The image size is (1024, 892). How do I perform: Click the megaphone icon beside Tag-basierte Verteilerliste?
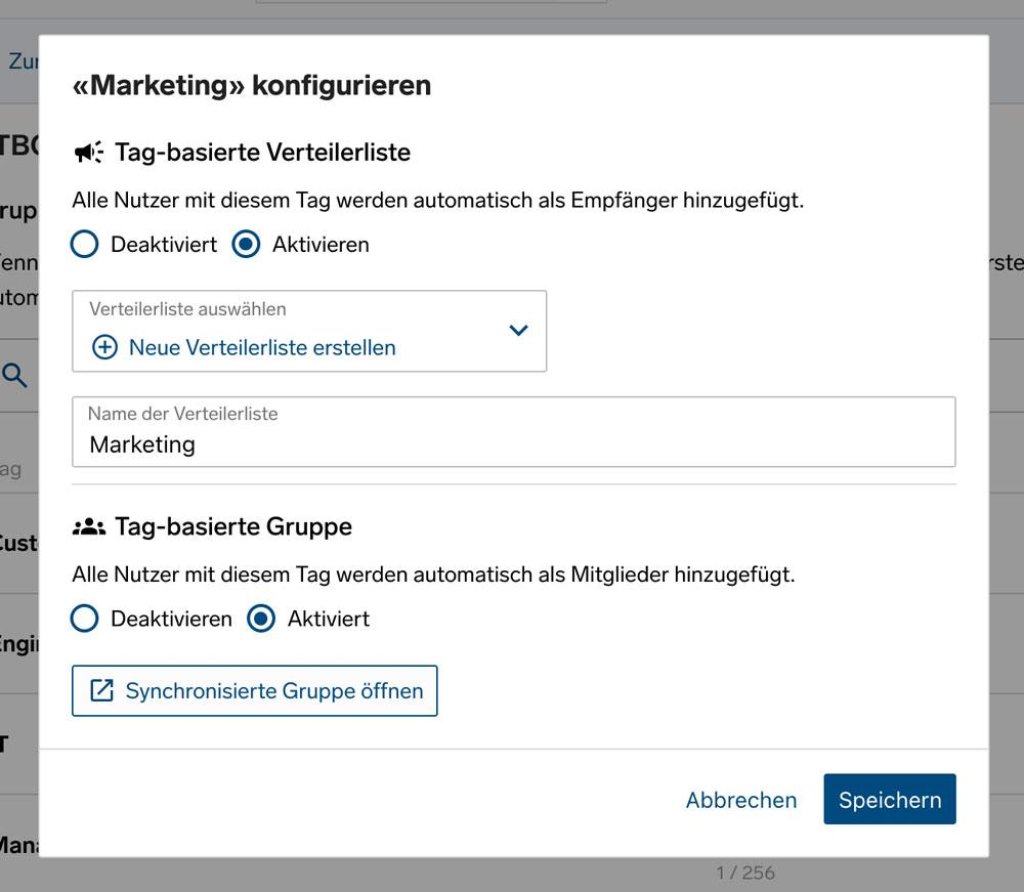(89, 153)
